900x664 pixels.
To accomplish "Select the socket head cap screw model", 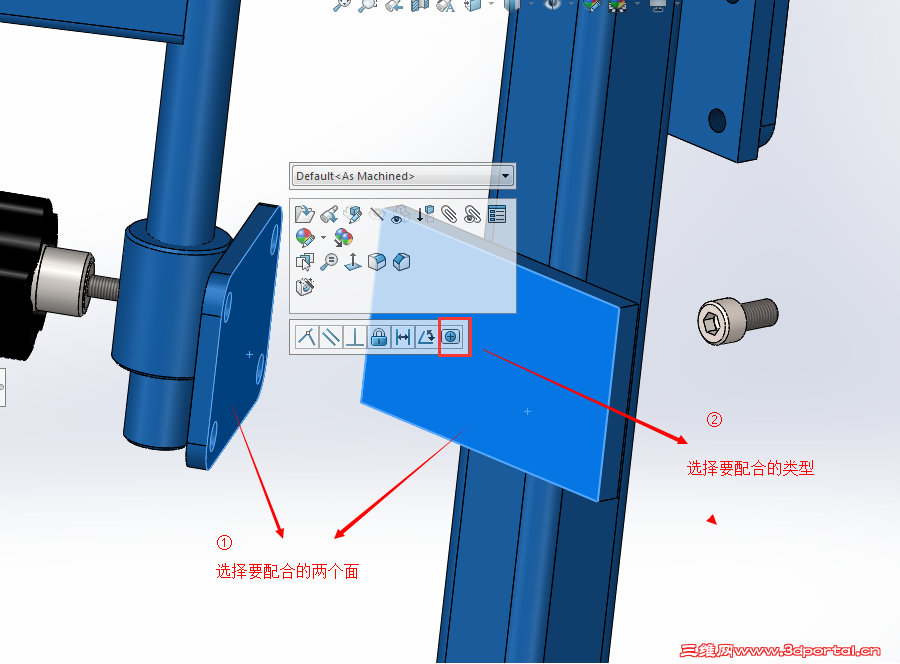I will (x=737, y=320).
